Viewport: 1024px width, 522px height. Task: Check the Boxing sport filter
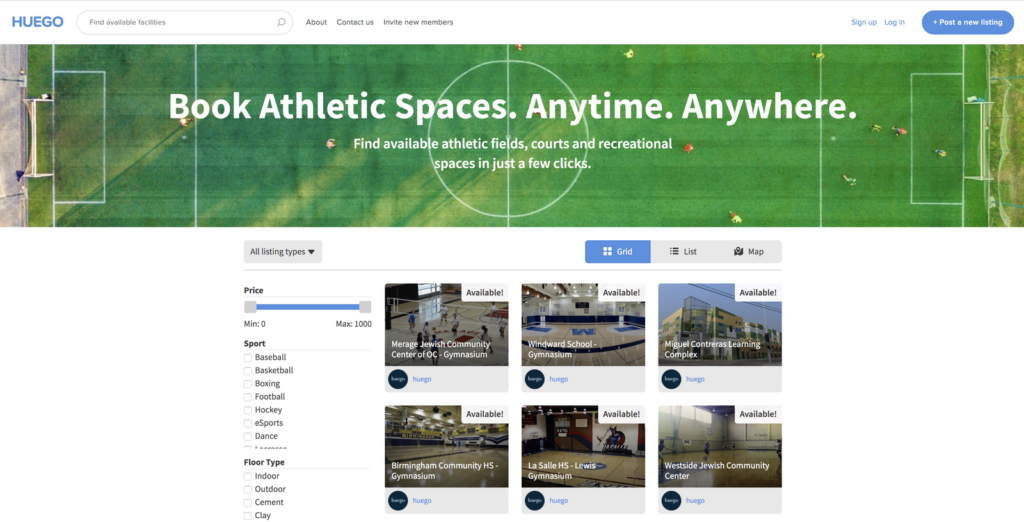coord(248,384)
